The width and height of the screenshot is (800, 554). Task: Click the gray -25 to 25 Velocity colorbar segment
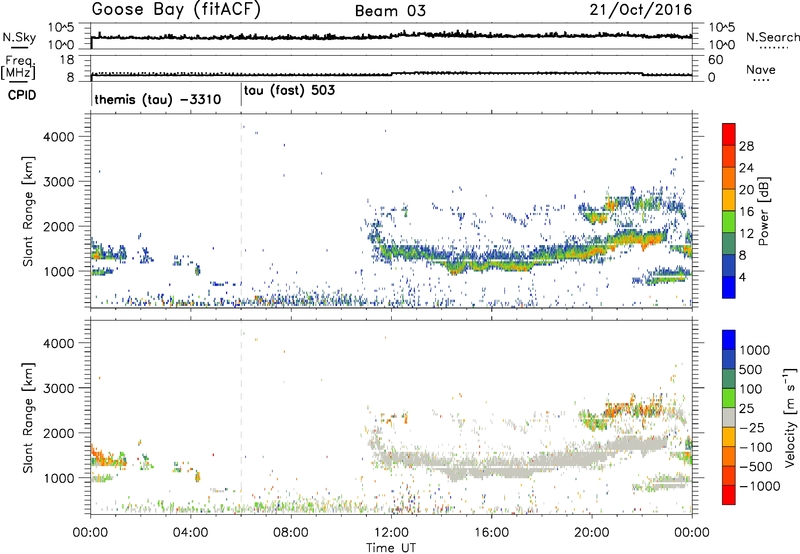pyautogui.click(x=729, y=417)
